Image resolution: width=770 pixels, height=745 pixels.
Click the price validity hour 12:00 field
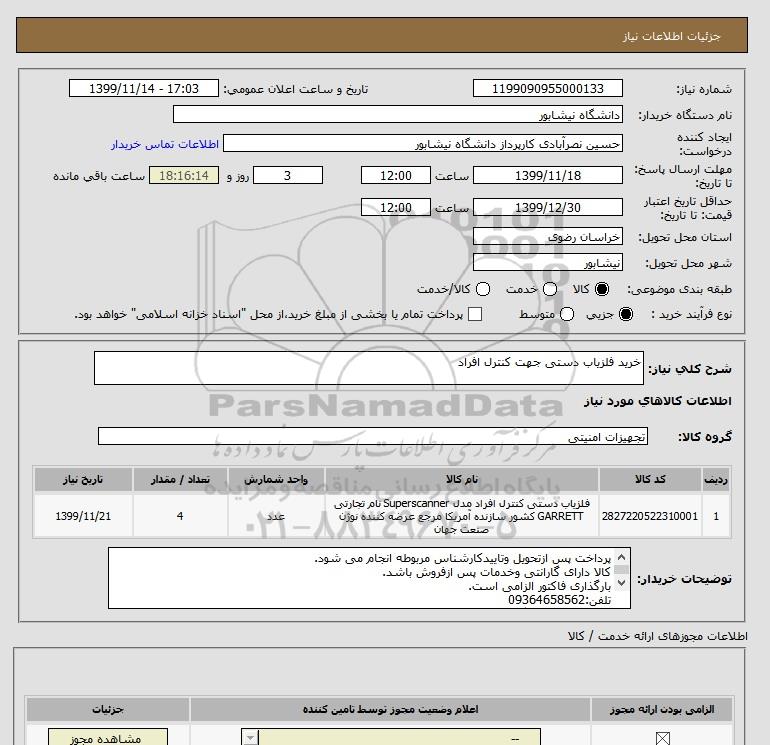point(396,207)
